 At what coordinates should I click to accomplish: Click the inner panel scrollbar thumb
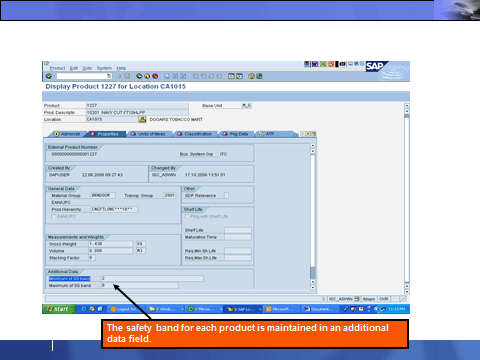click(x=313, y=273)
